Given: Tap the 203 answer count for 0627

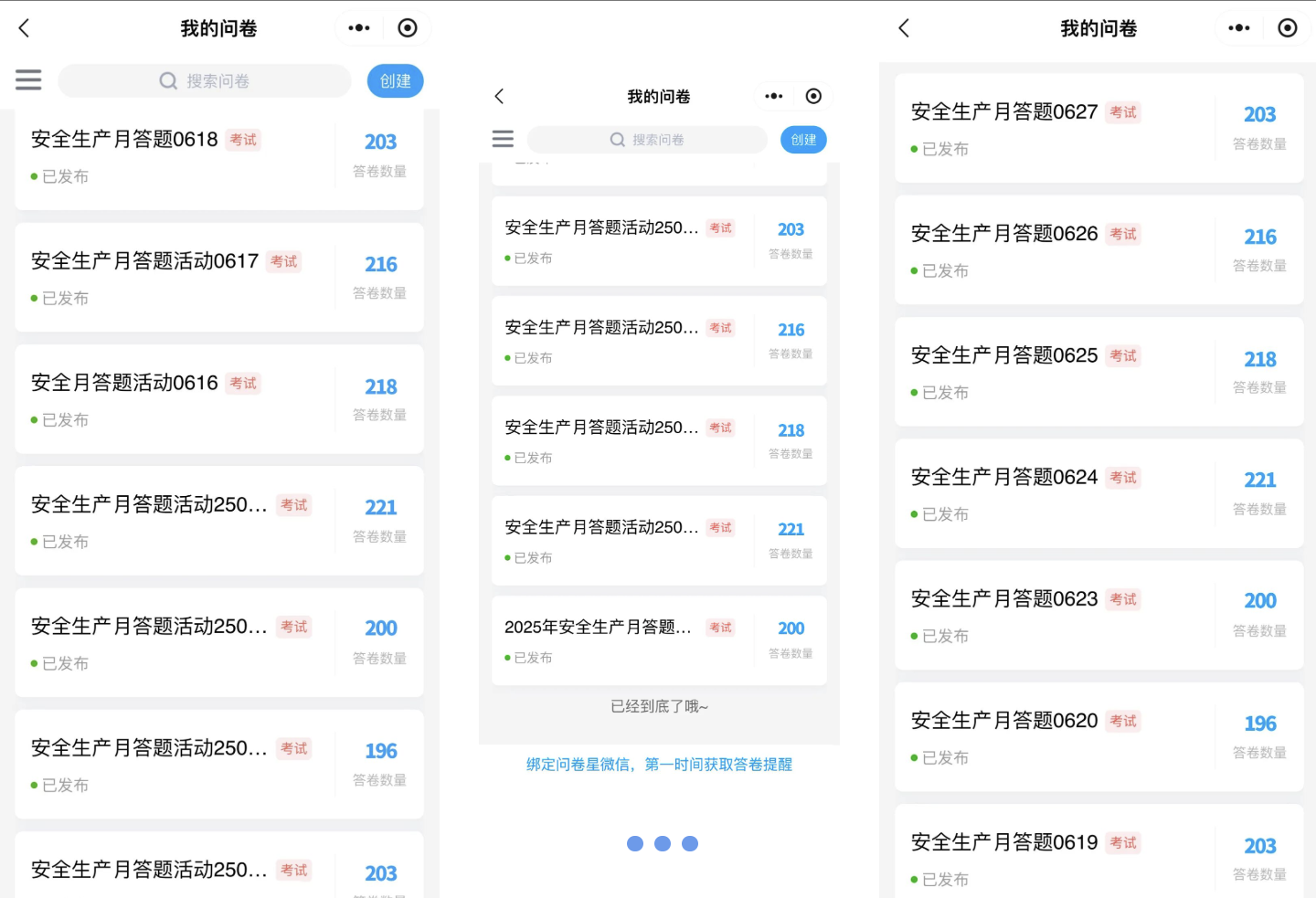Looking at the screenshot, I should (x=1259, y=114).
